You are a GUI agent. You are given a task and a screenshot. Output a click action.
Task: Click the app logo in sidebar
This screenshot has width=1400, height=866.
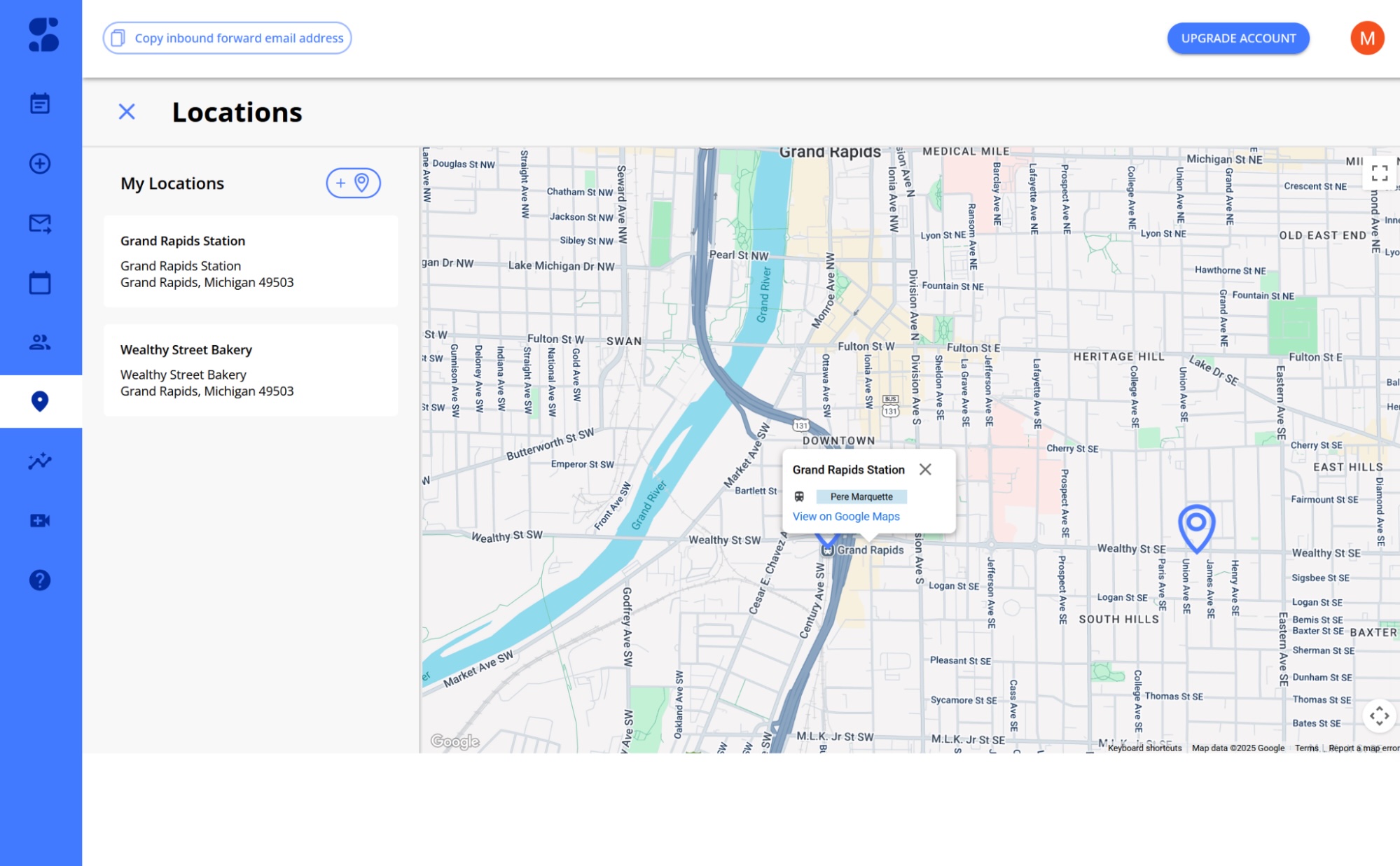click(x=43, y=35)
